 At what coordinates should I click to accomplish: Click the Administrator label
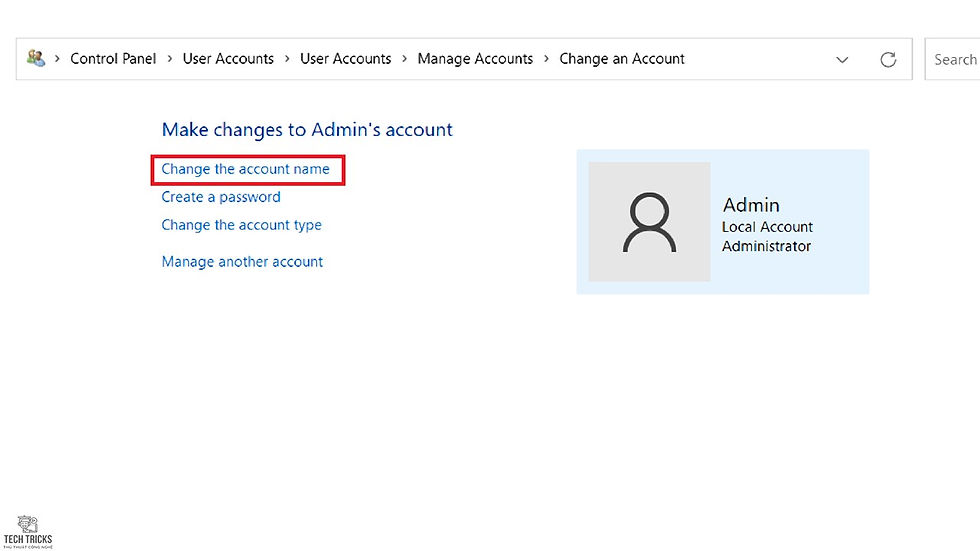[x=766, y=246]
